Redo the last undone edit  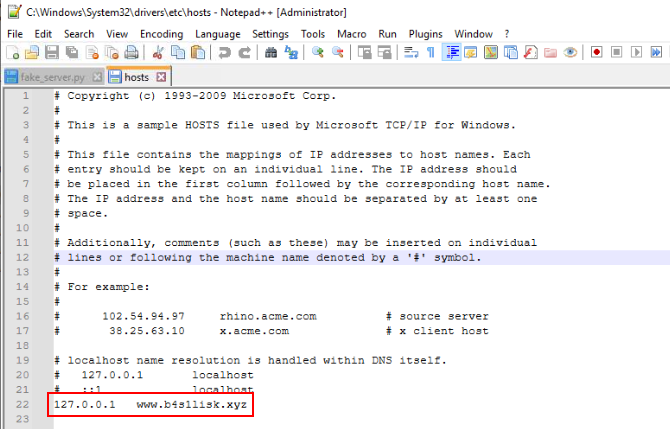(x=244, y=53)
